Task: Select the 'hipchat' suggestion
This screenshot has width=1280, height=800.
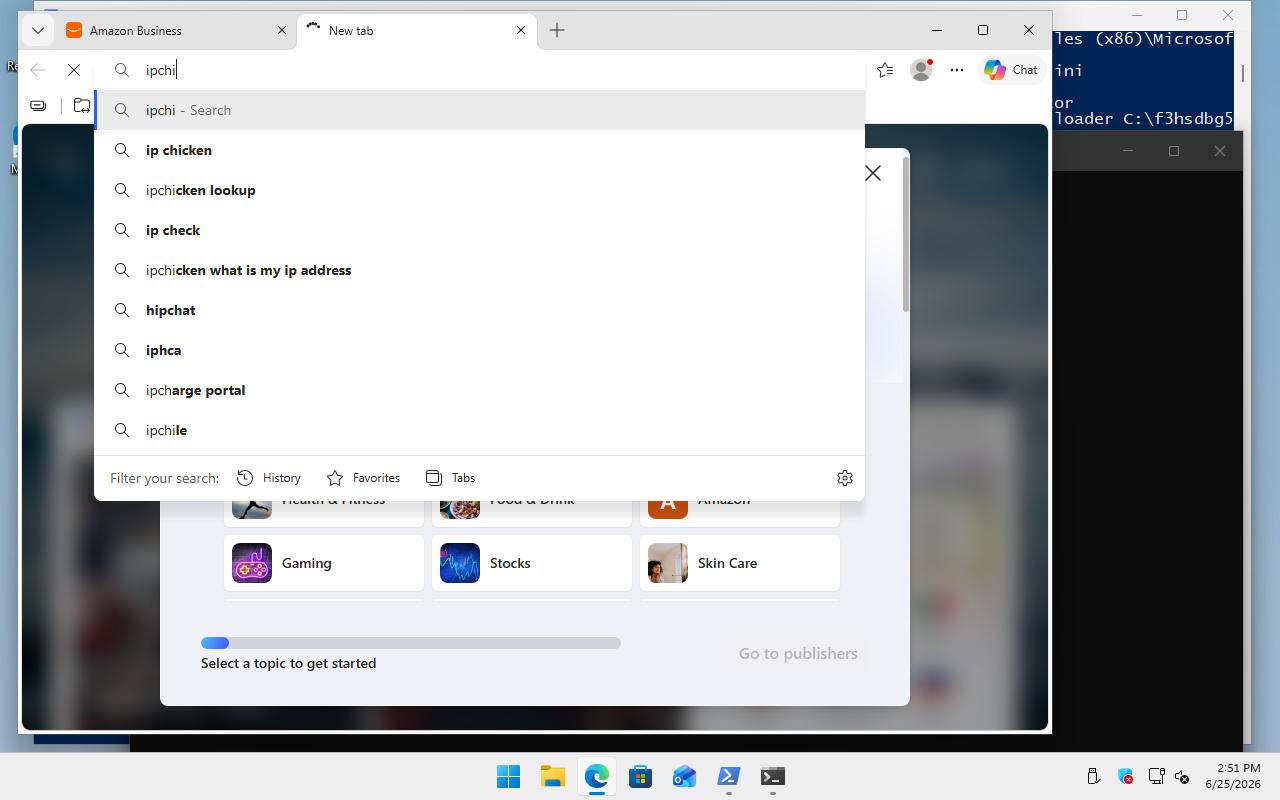Action: pos(480,310)
